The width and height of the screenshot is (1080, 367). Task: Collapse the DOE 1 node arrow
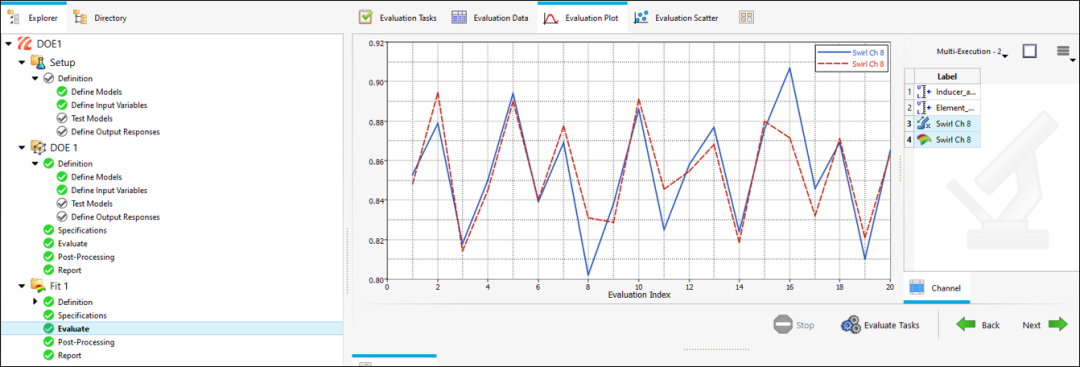(x=21, y=147)
